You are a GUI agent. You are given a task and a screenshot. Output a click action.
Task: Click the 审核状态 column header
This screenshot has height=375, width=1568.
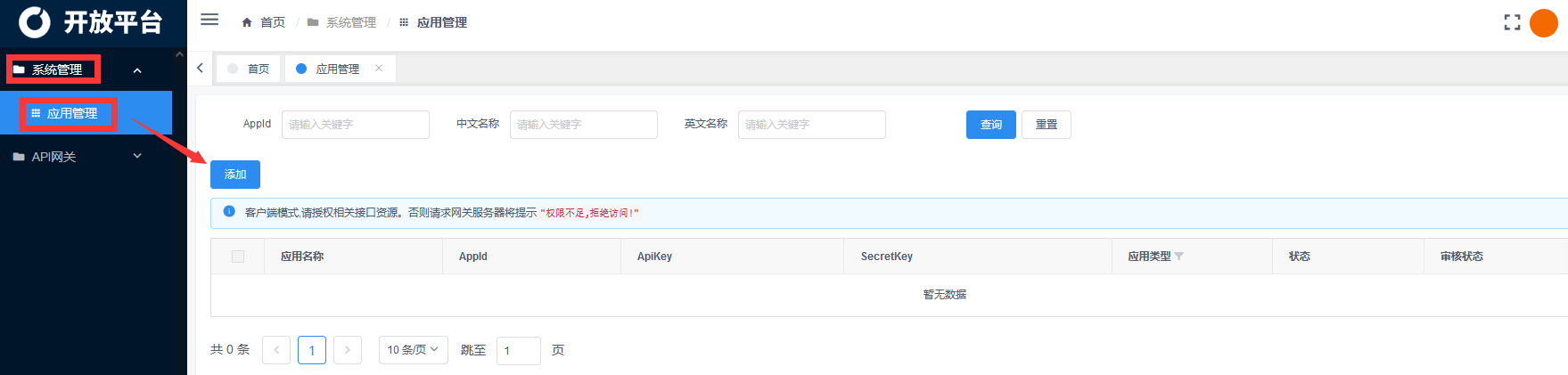click(x=1462, y=257)
